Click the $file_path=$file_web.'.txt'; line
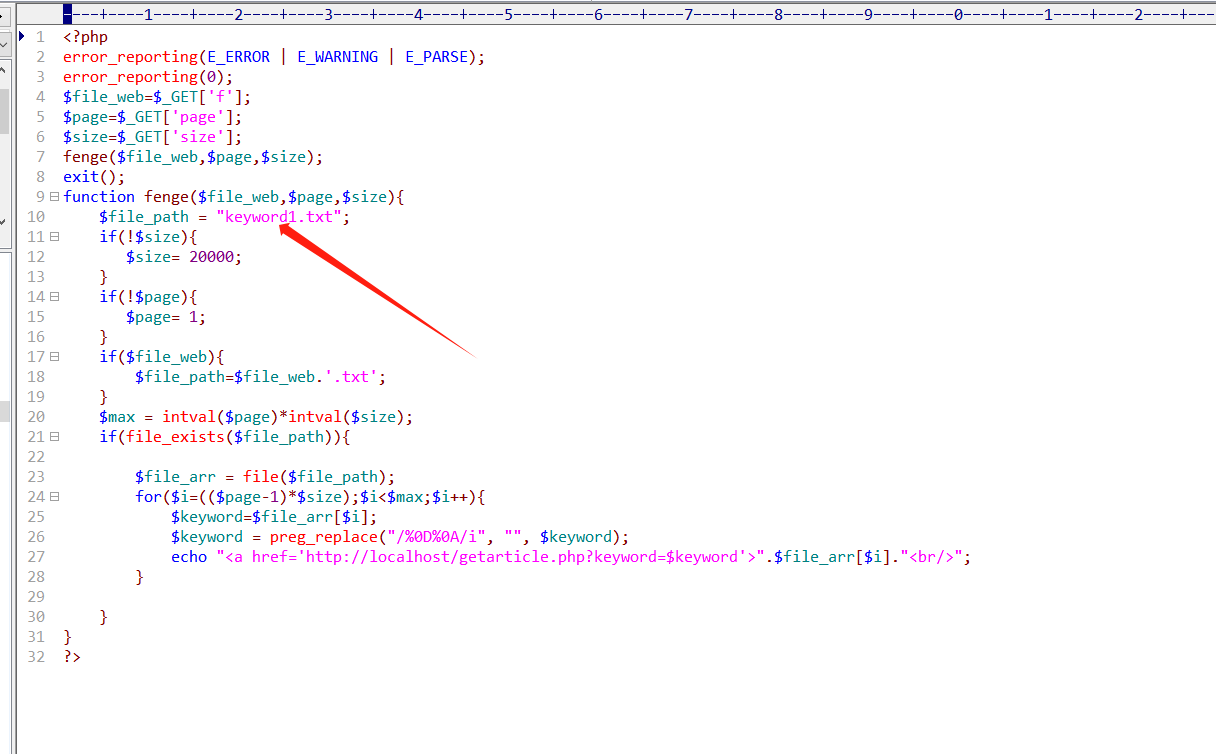 261,377
